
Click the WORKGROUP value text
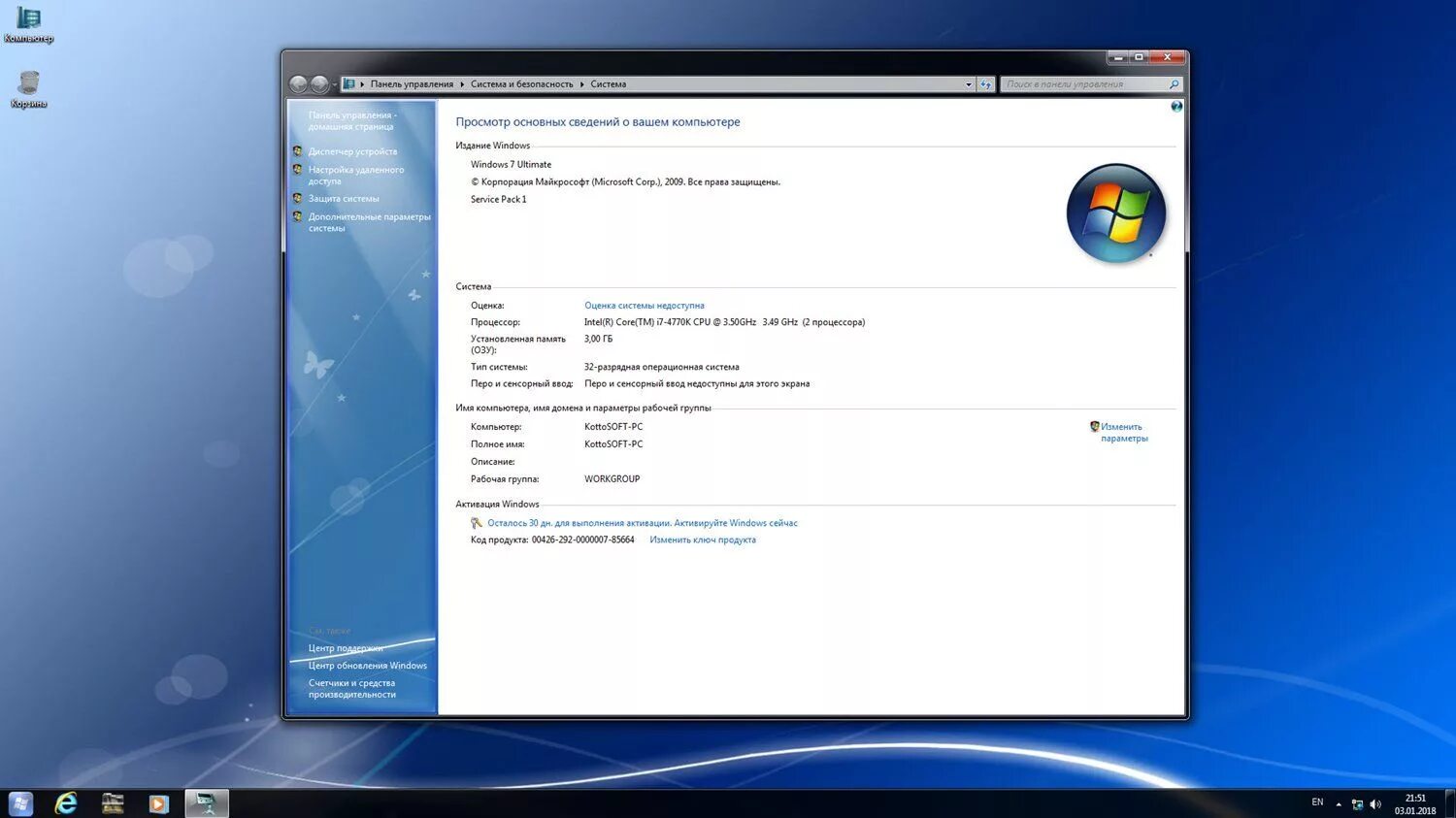click(612, 479)
